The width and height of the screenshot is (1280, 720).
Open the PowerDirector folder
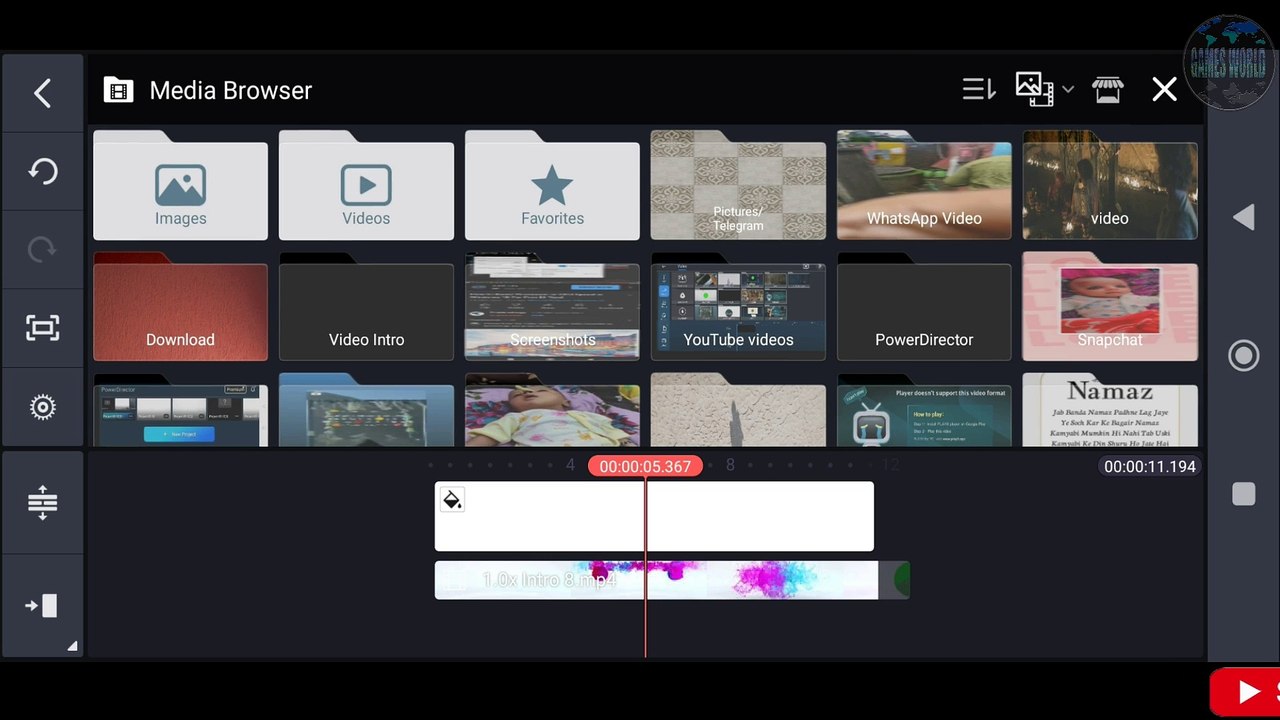coord(924,307)
